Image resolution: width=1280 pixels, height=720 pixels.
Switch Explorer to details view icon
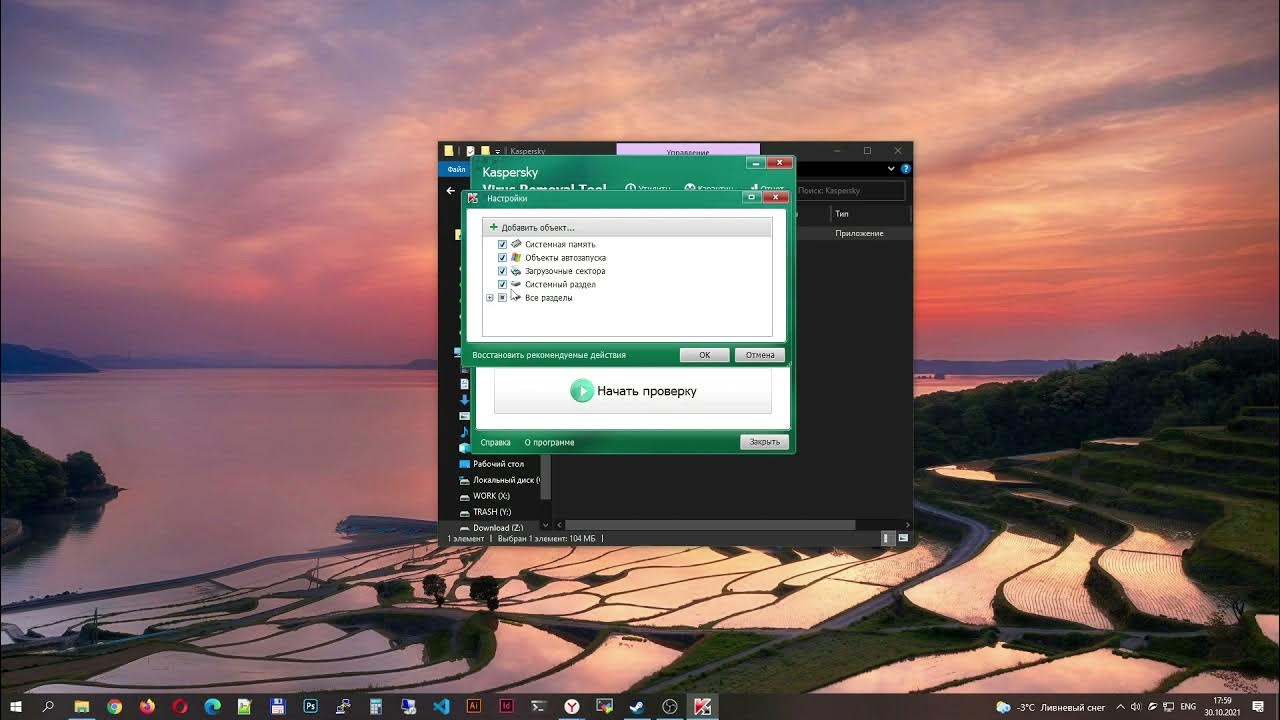(x=886, y=538)
